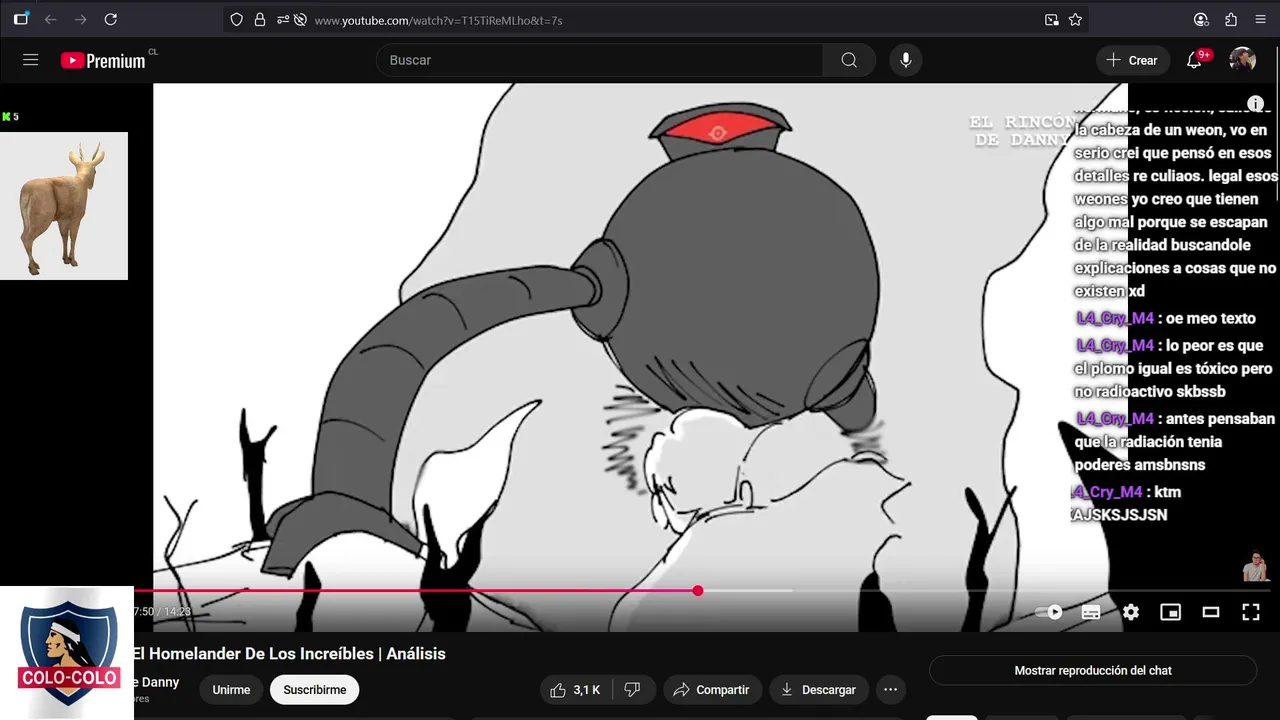Open the YouTube guide hamburger menu
The width and height of the screenshot is (1280, 720).
click(31, 60)
